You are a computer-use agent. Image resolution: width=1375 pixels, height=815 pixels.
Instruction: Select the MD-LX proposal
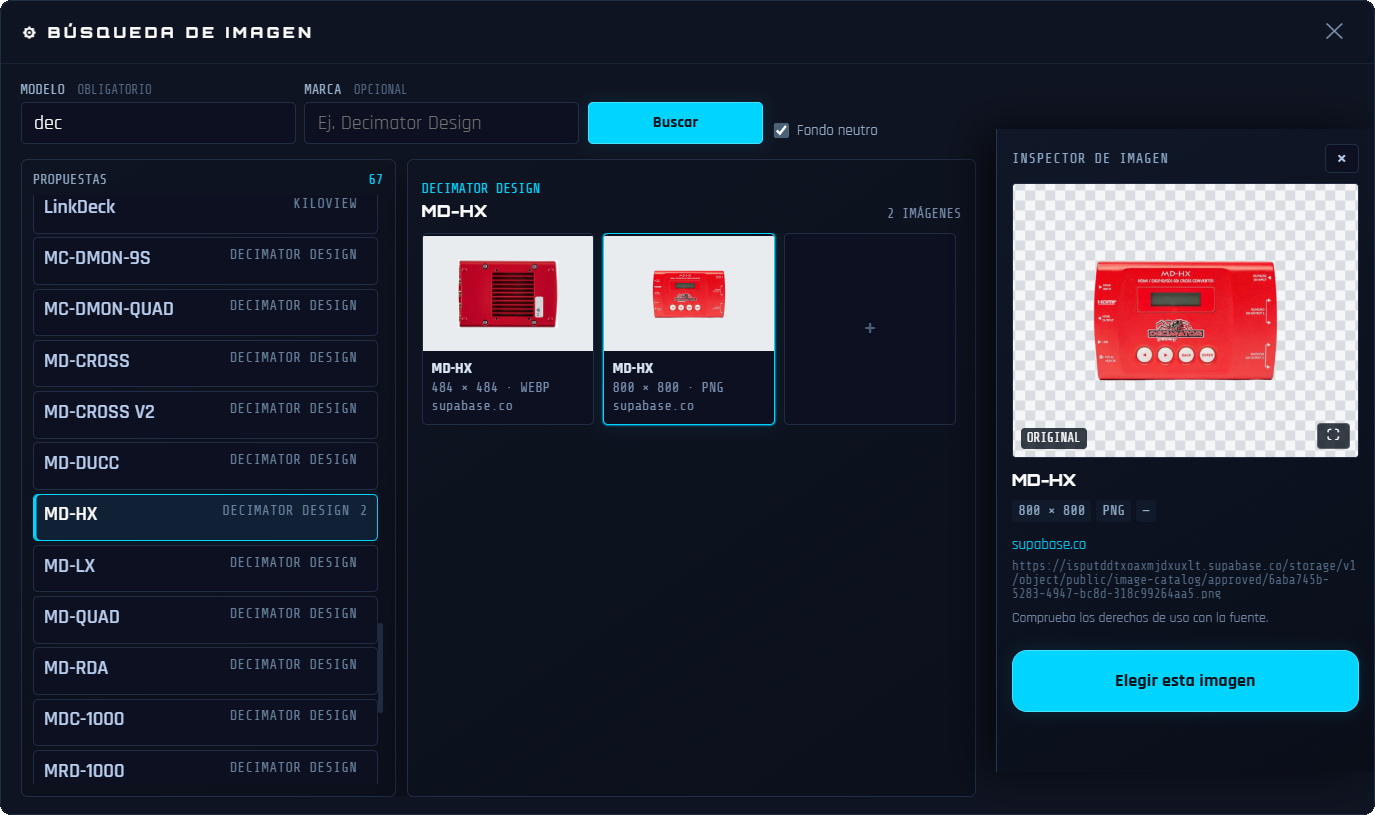pyautogui.click(x=205, y=568)
